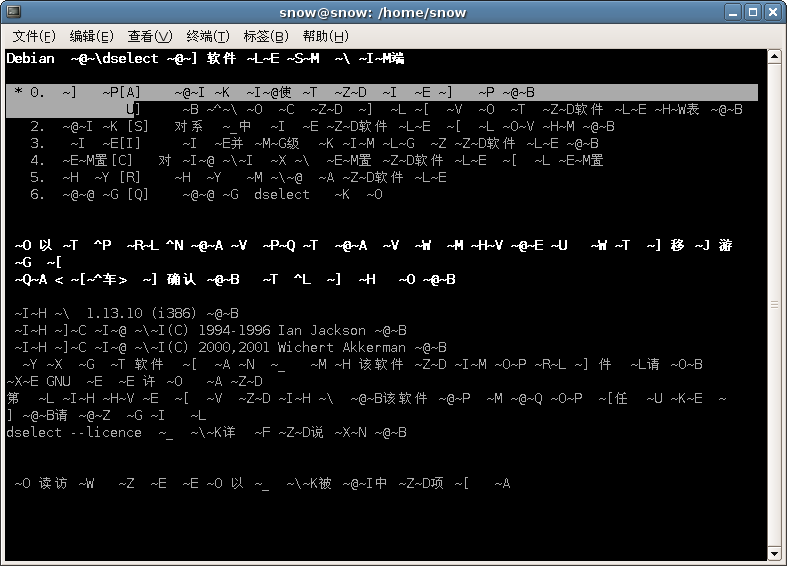Click the version text 1.13.10 (i386)
The width and height of the screenshot is (787, 566).
[x=141, y=314]
